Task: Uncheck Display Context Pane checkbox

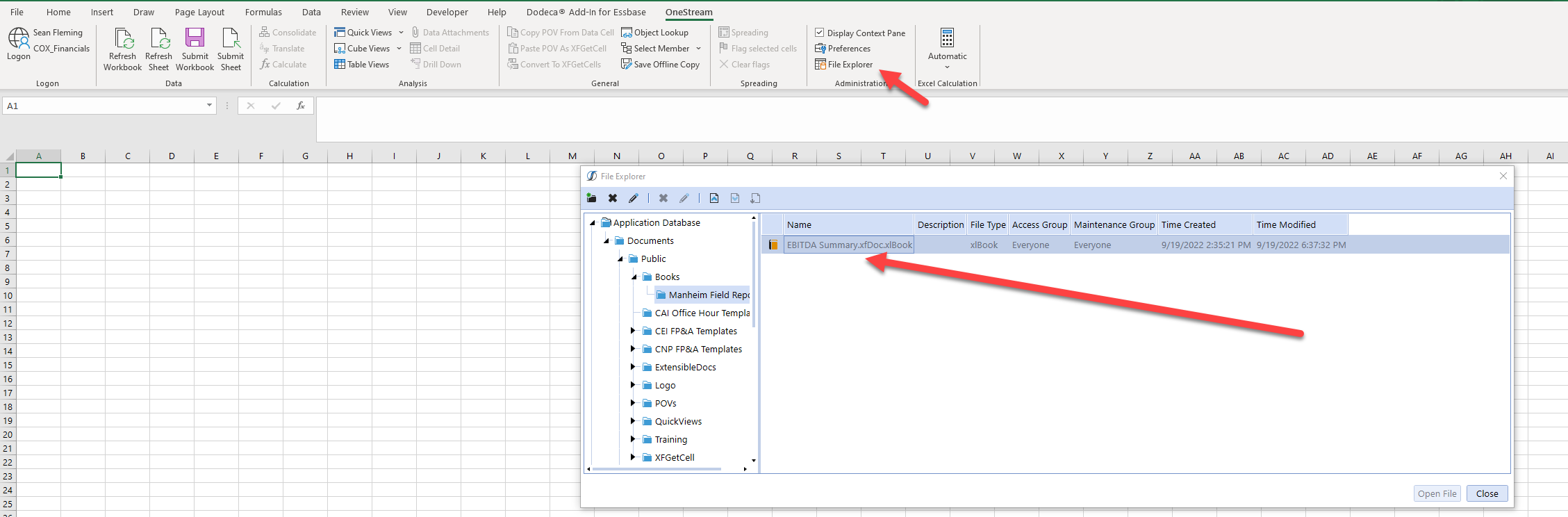Action: click(820, 33)
